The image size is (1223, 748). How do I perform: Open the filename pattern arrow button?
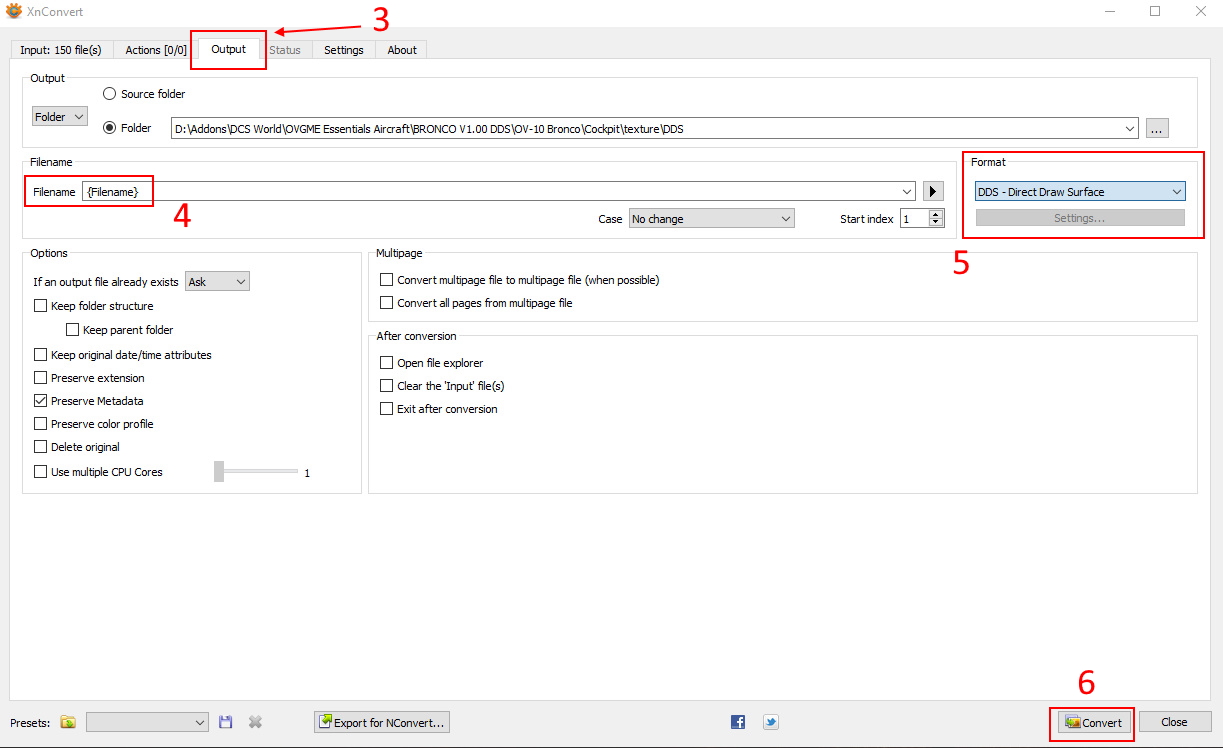933,191
